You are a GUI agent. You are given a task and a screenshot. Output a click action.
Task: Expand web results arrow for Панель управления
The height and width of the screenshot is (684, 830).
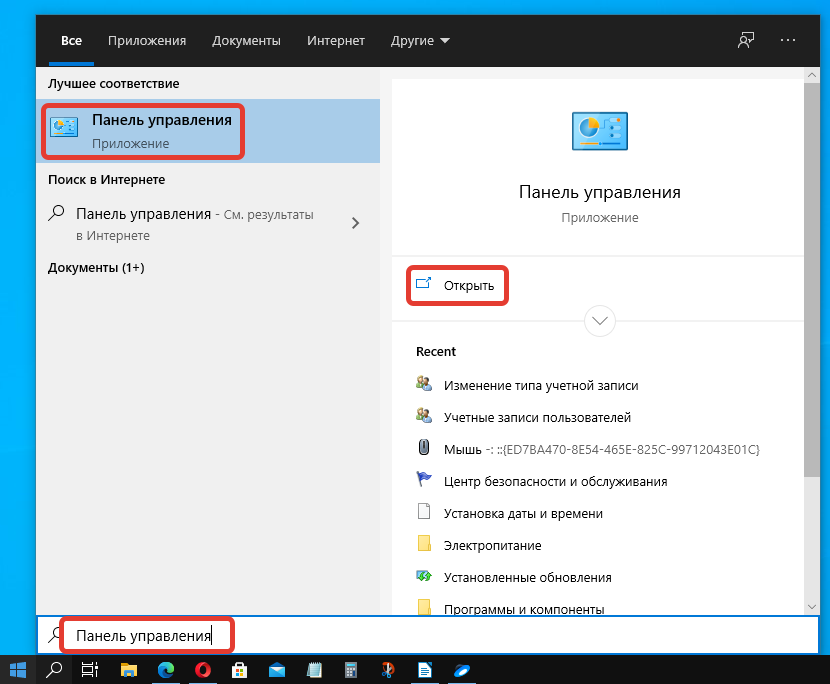click(355, 224)
